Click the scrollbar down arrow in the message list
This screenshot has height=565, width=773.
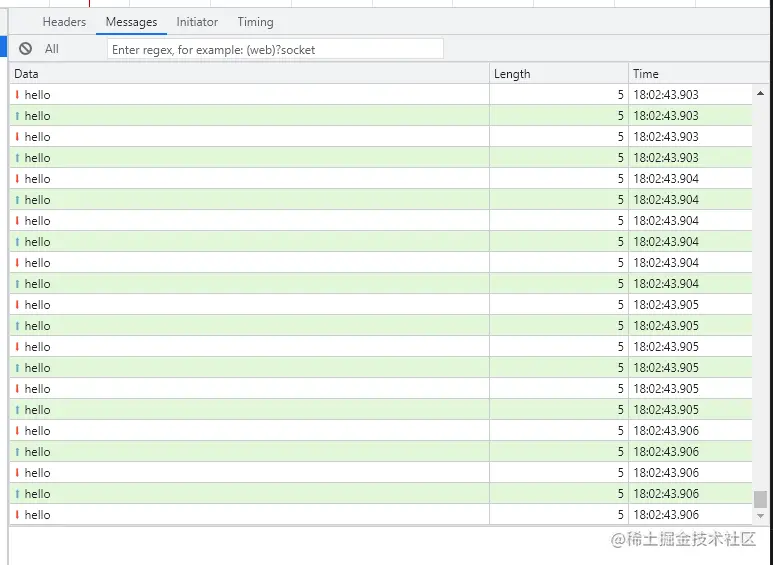click(760, 516)
